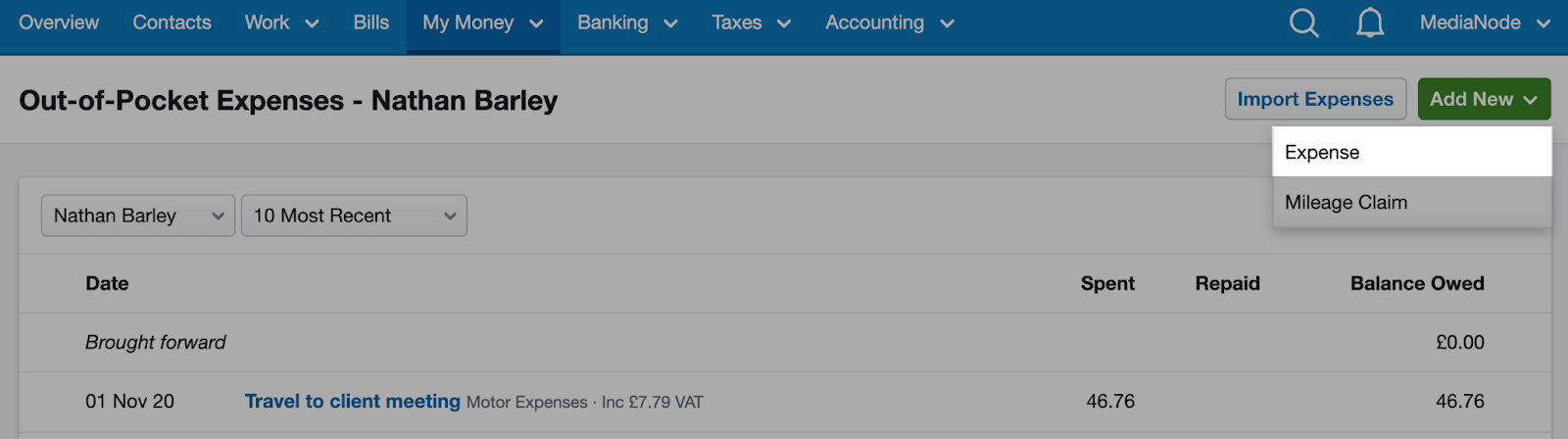Expand the My Money menu
The image size is (1568, 439).
click(x=483, y=23)
